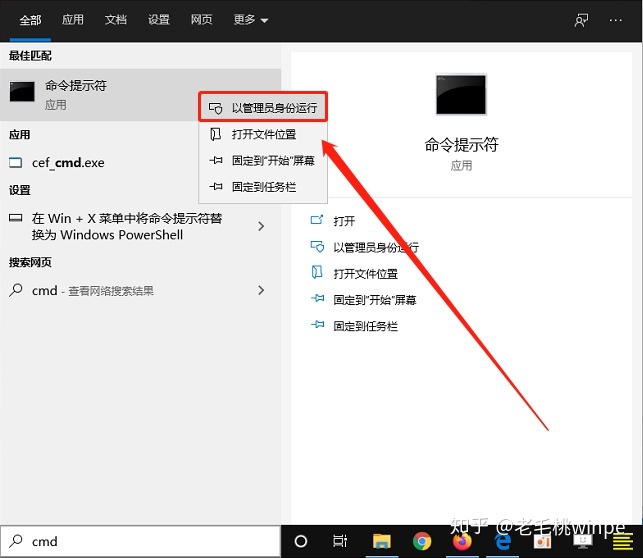Open the three-dots options menu
Viewport: 643px width, 558px height.
coord(616,20)
